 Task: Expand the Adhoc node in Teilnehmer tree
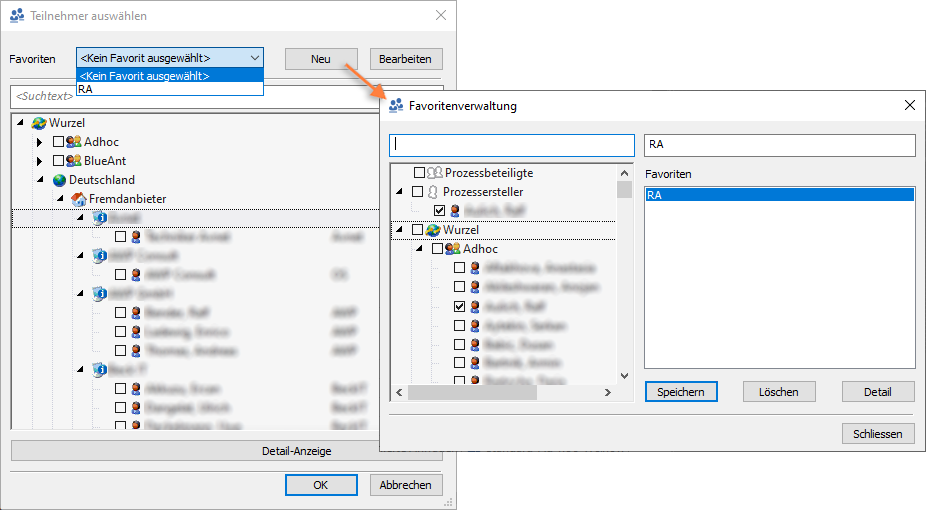point(39,142)
